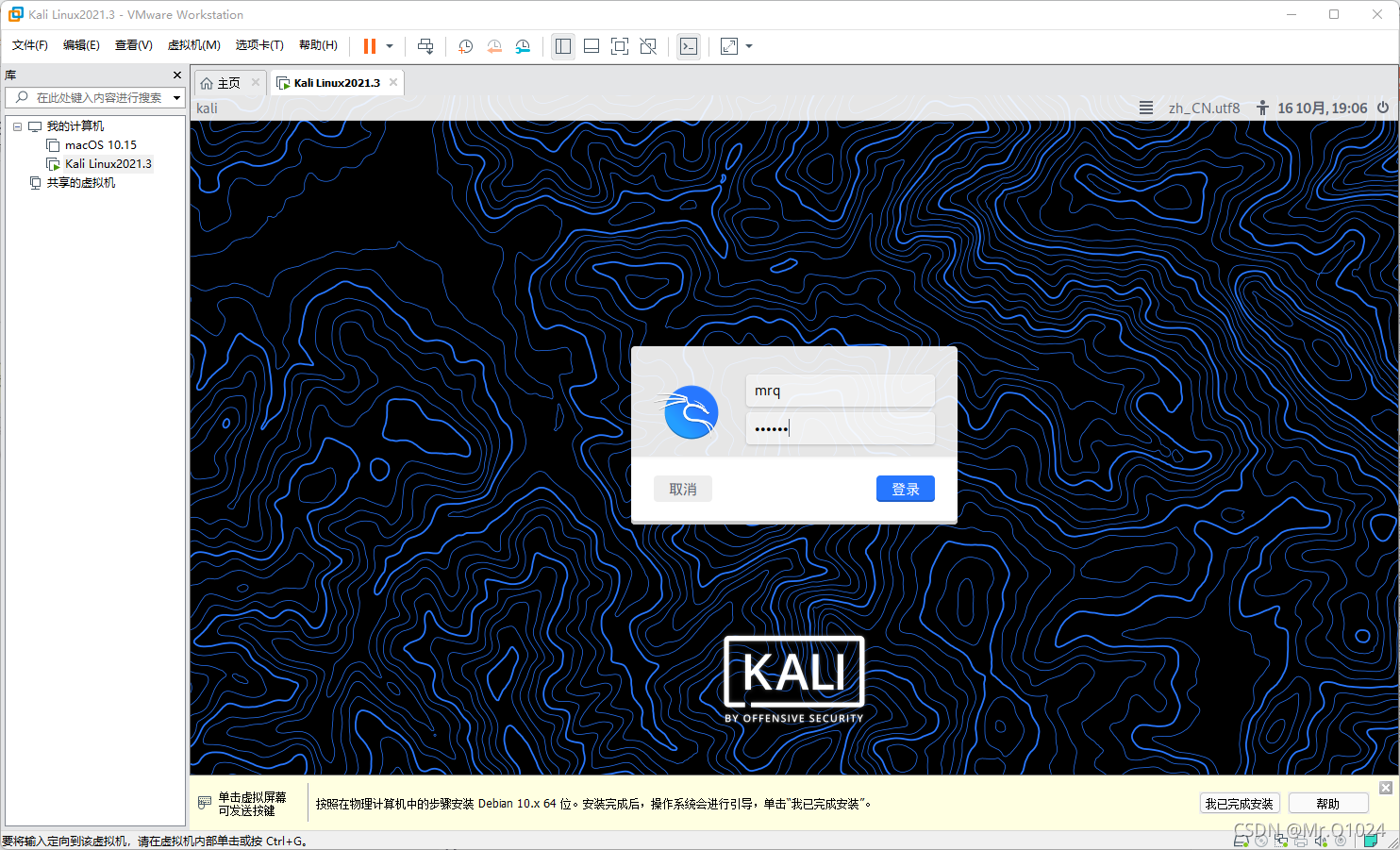
Task: Click 我已完成安装 button
Action: pos(1240,804)
